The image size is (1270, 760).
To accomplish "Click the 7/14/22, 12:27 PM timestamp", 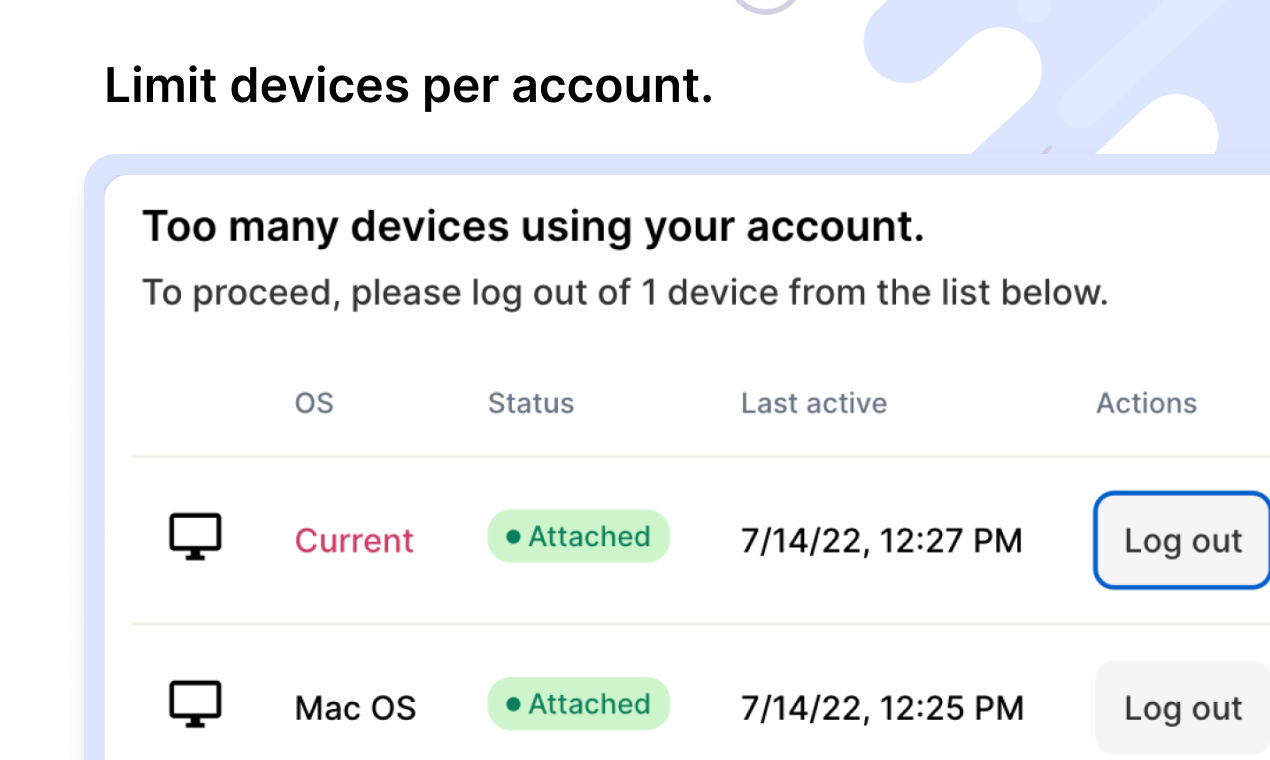I will pyautogui.click(x=881, y=541).
